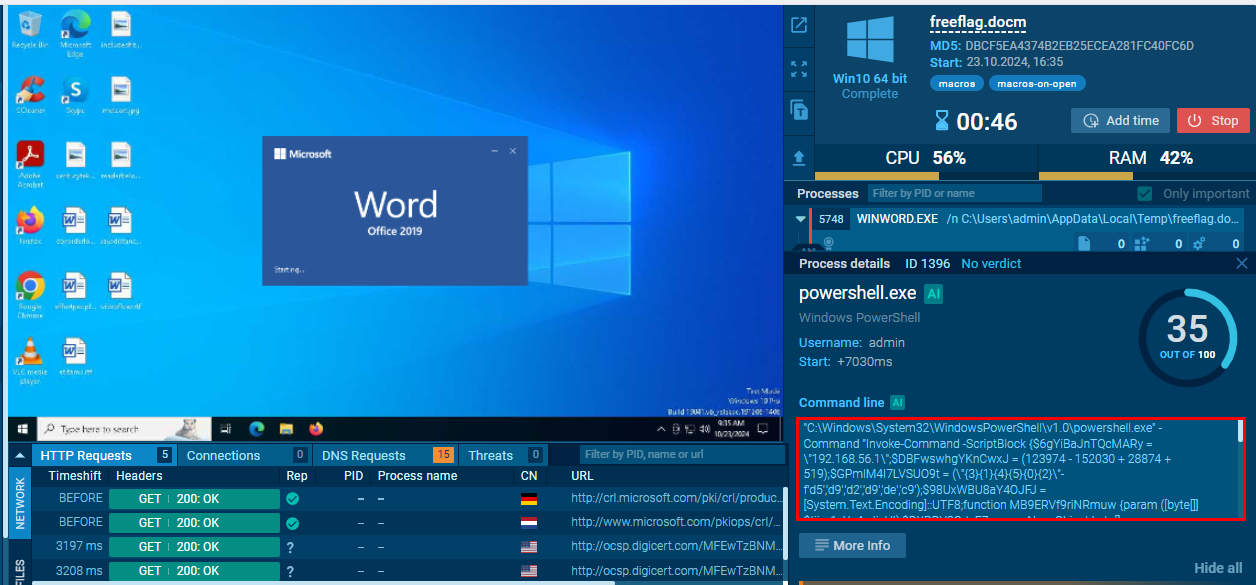Select the NETWORK vertical tab
The image size is (1256, 585).
click(x=19, y=503)
